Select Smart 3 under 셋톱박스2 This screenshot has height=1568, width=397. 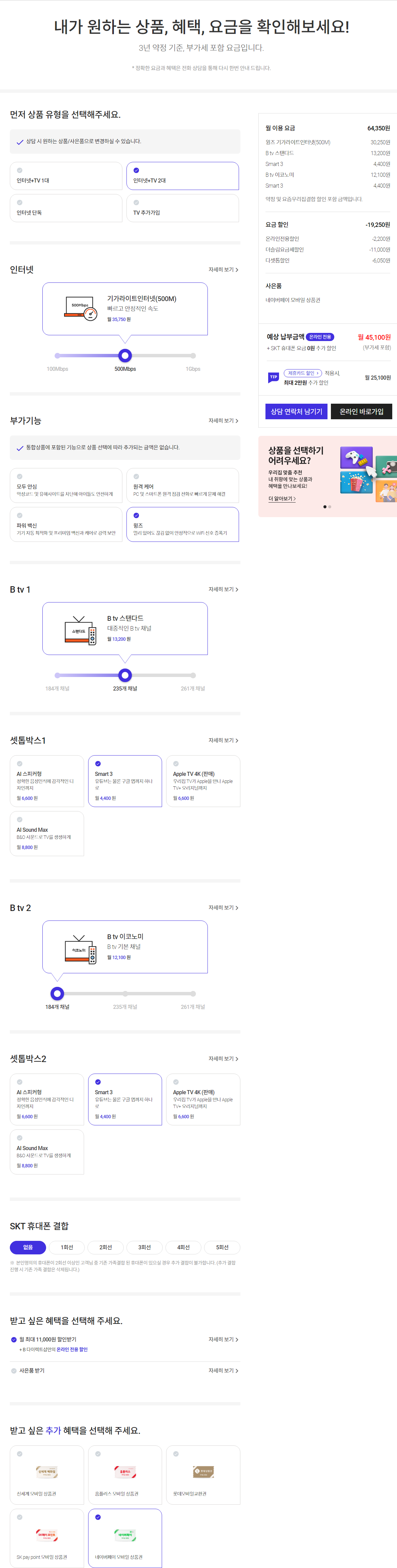pos(125,1099)
